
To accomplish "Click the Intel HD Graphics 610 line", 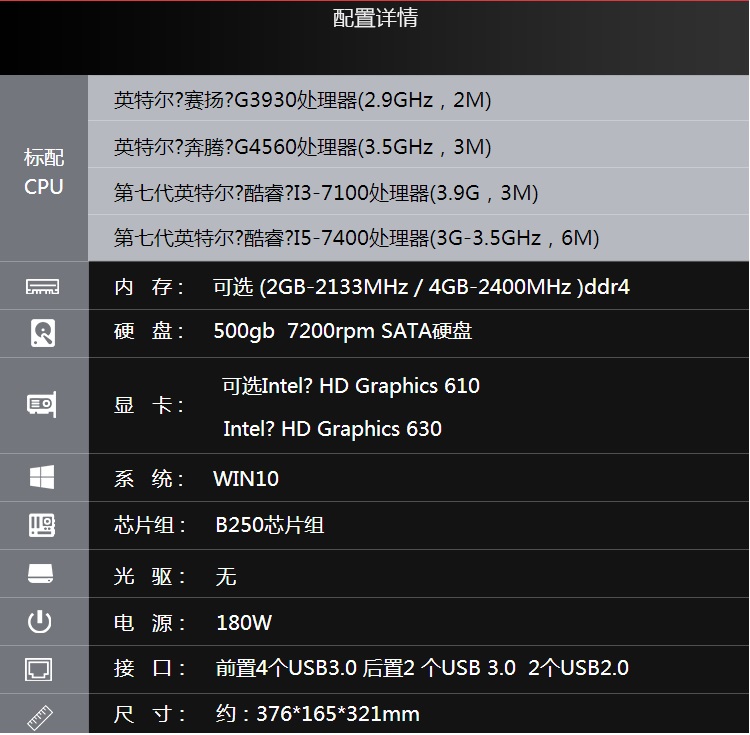I will pos(351,385).
